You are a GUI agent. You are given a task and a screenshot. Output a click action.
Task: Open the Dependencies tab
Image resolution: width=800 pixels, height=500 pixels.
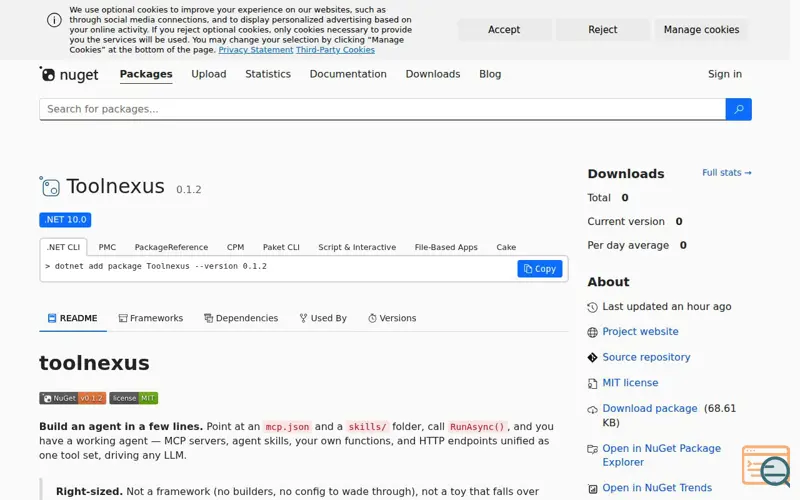coord(241,318)
